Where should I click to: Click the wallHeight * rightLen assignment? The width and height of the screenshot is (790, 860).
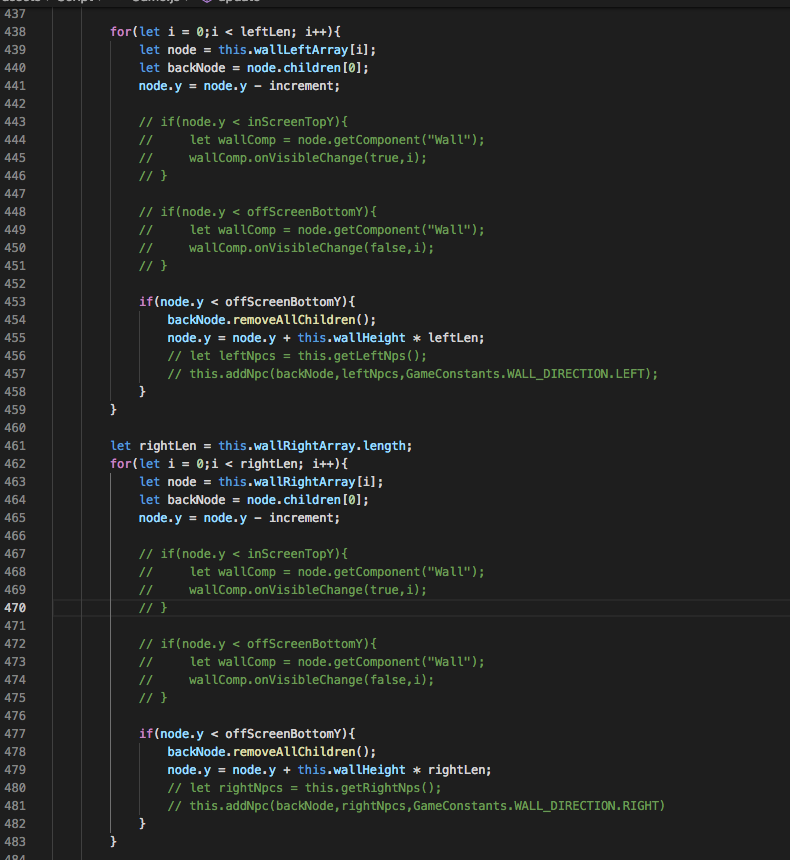[x=329, y=770]
